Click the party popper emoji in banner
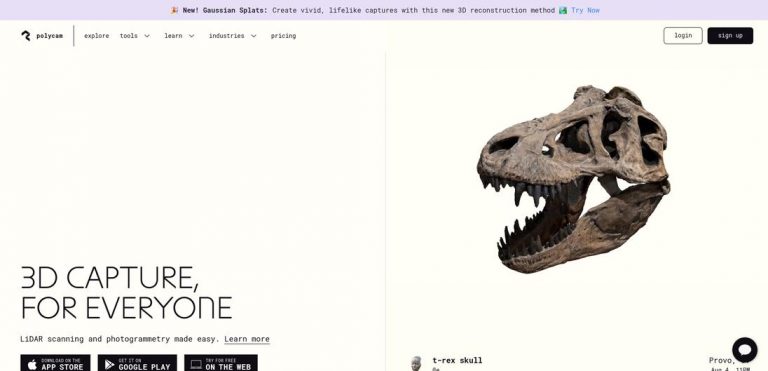 coord(174,10)
